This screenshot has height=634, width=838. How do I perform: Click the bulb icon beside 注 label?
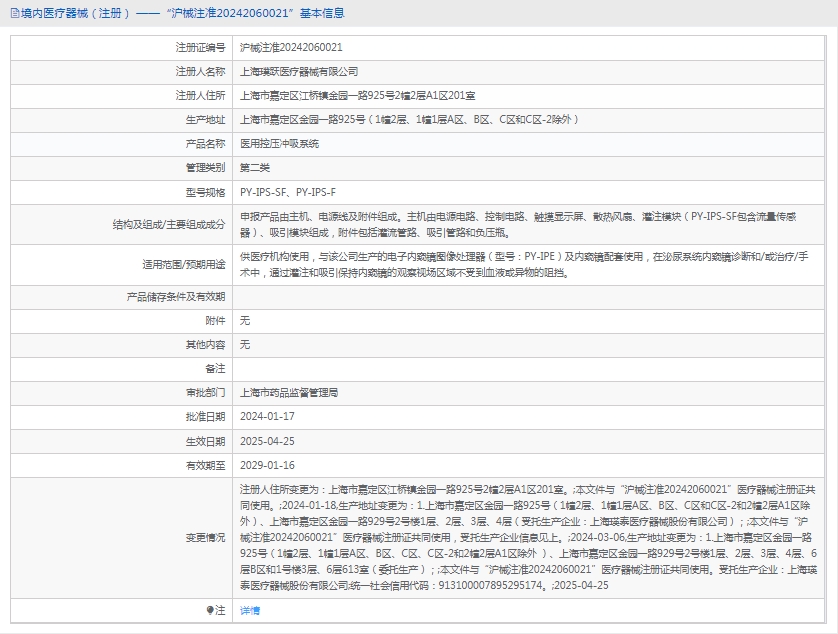[210, 610]
